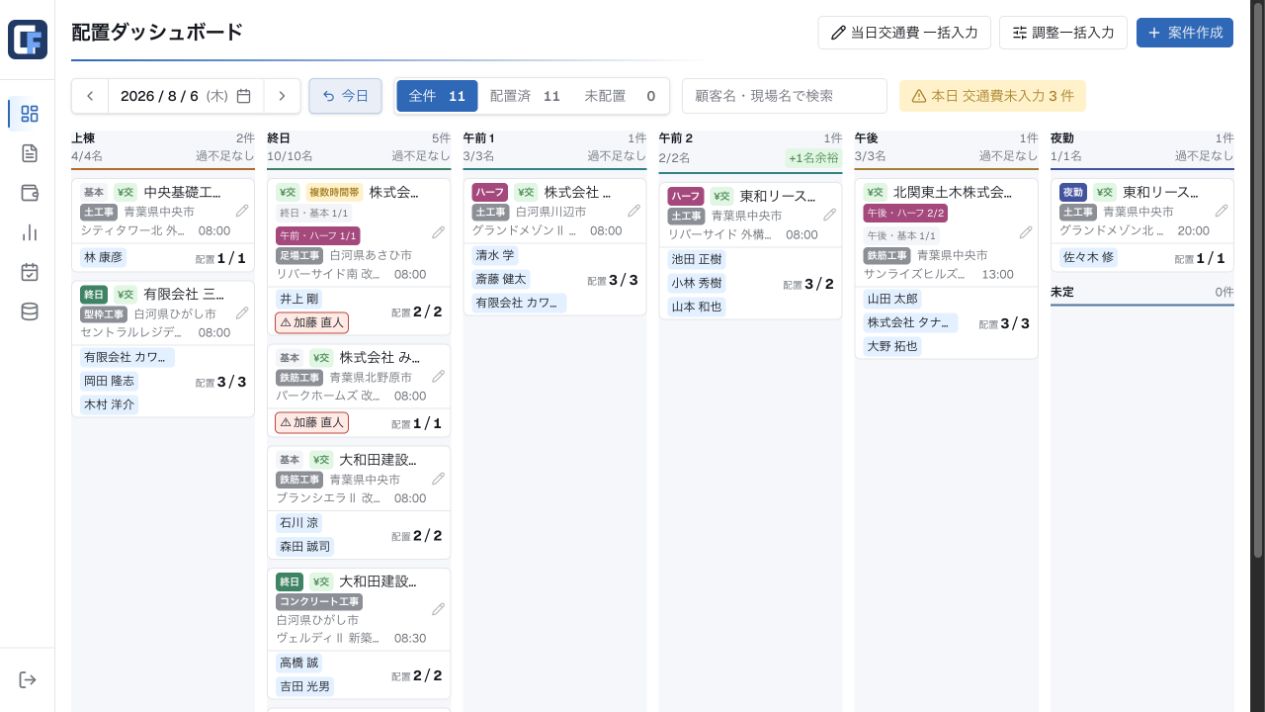Edit the 中央基礎工 card pencil icon
Image resolution: width=1265 pixels, height=712 pixels.
click(x=242, y=211)
